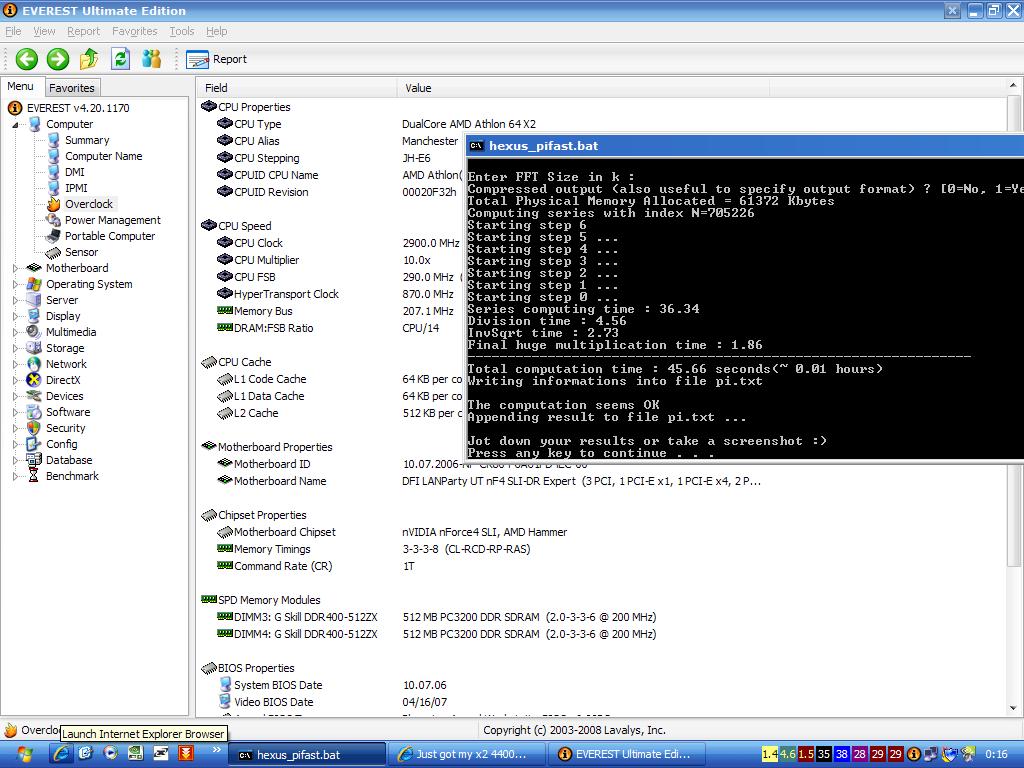Click the scroll down arrow of the list
Screen dimensions: 1024x768
pyautogui.click(x=1013, y=708)
